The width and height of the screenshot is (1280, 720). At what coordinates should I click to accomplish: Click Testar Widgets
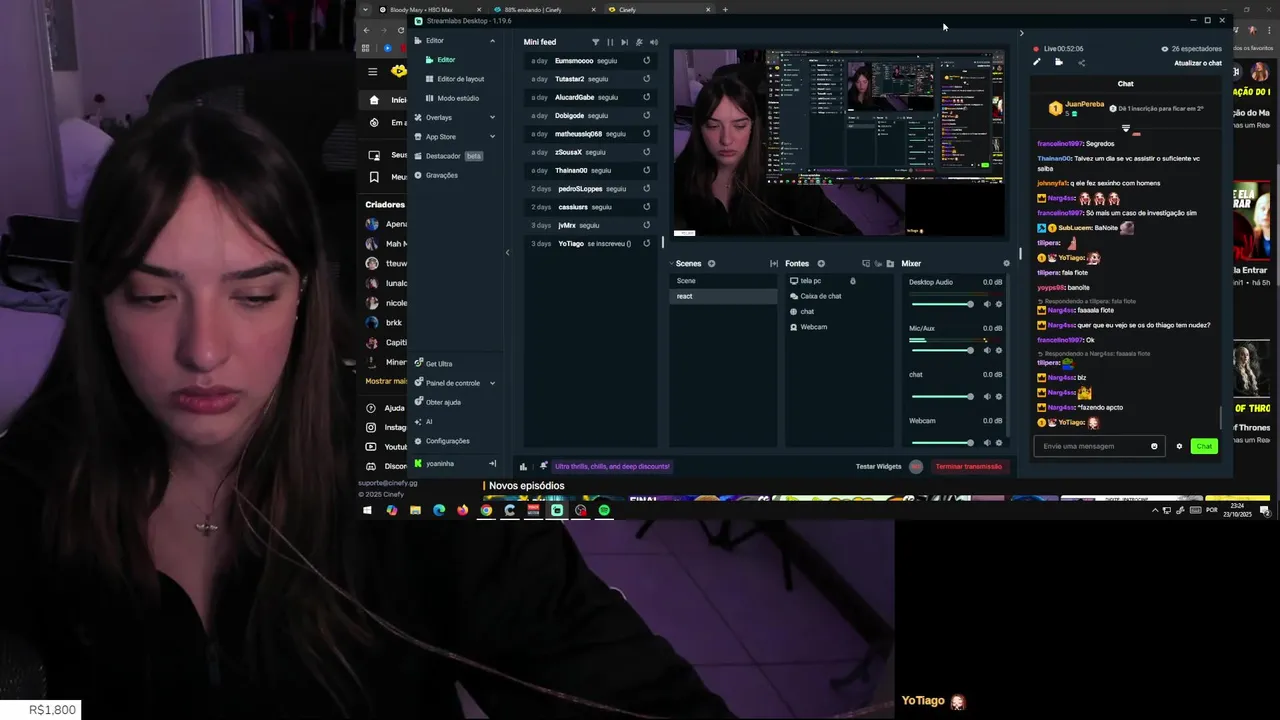pos(878,466)
